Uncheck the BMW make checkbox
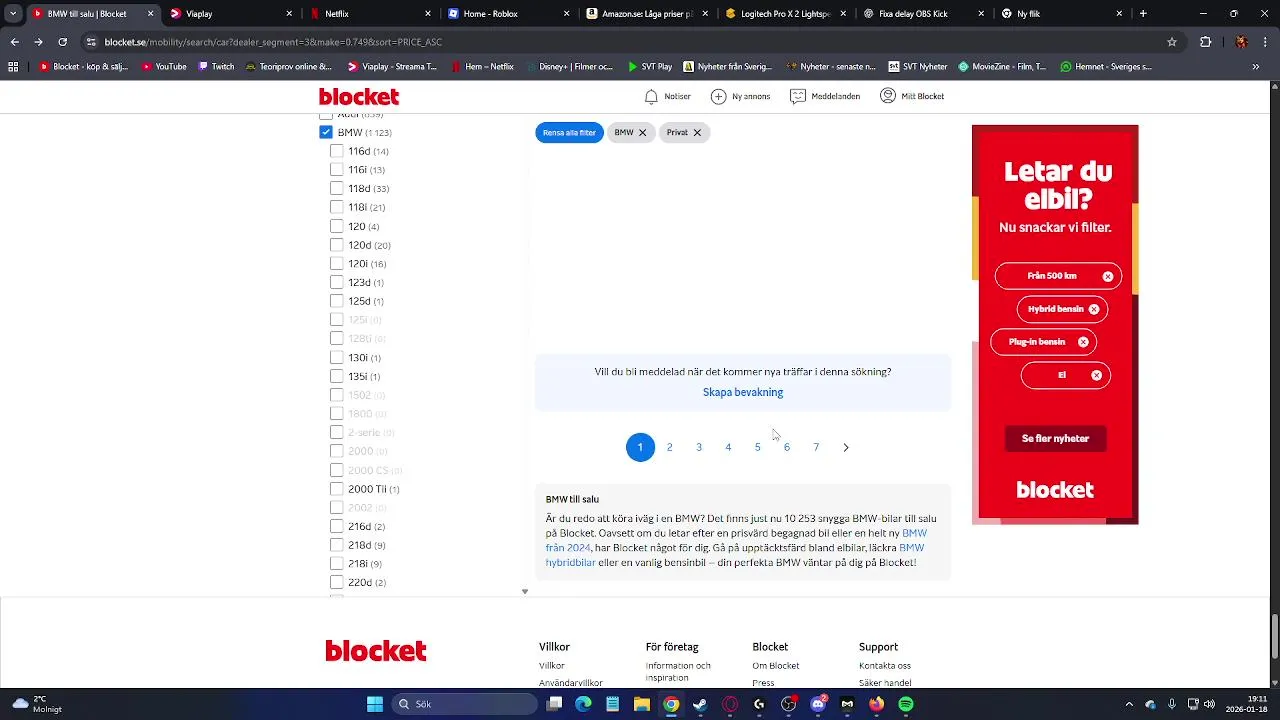 pos(326,132)
